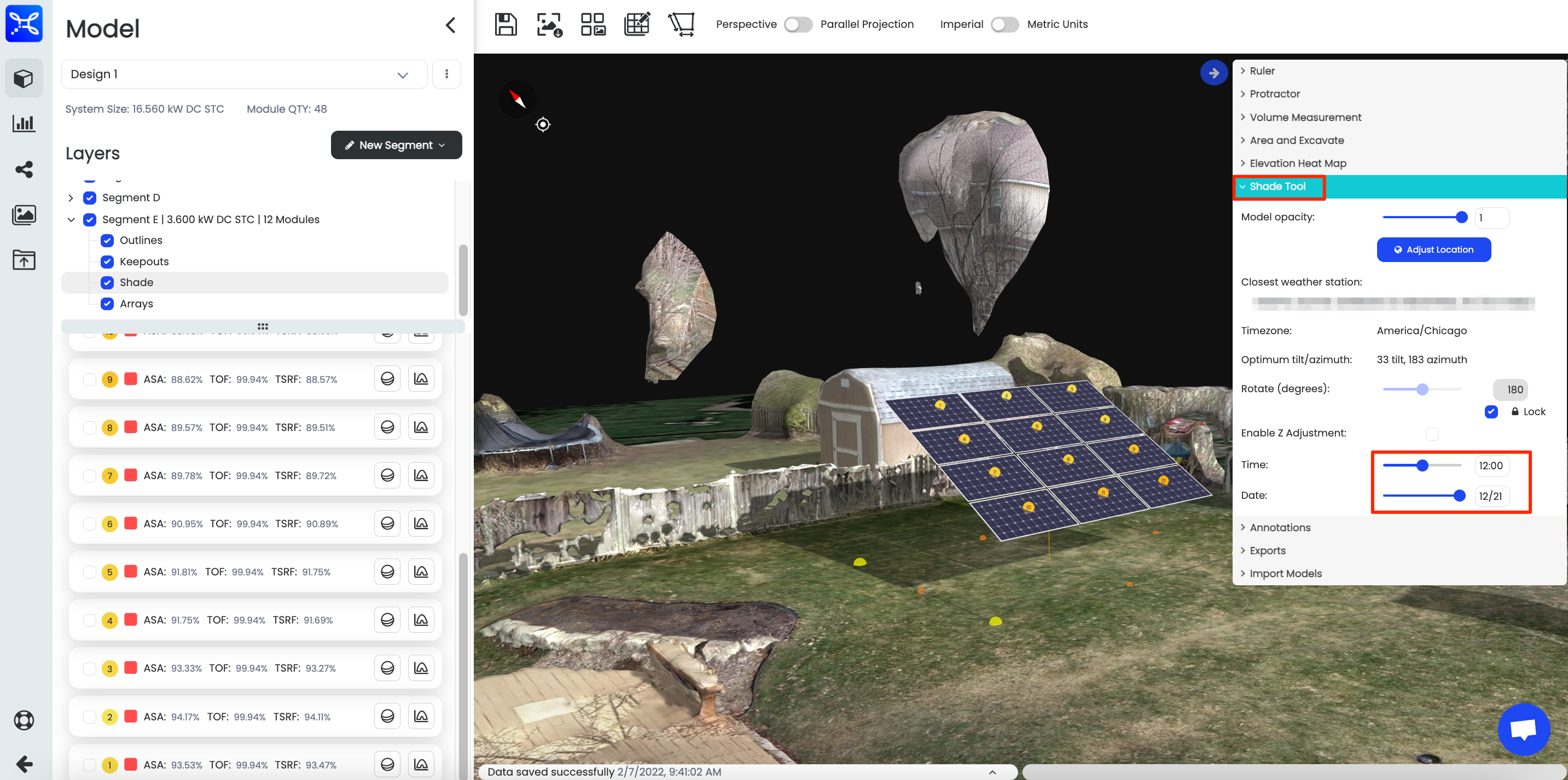The width and height of the screenshot is (1568, 780).
Task: Click the app logo icon
Action: click(x=24, y=24)
